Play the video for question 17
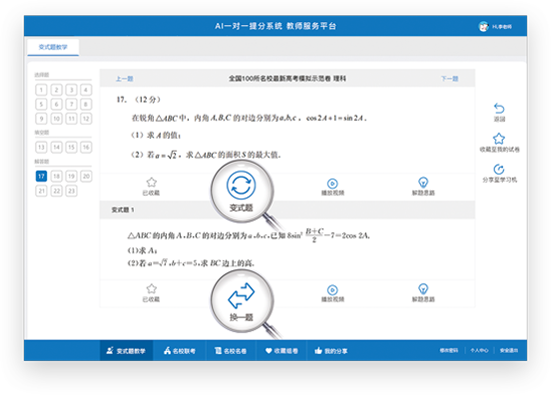This screenshot has width=551, height=395. 332,183
